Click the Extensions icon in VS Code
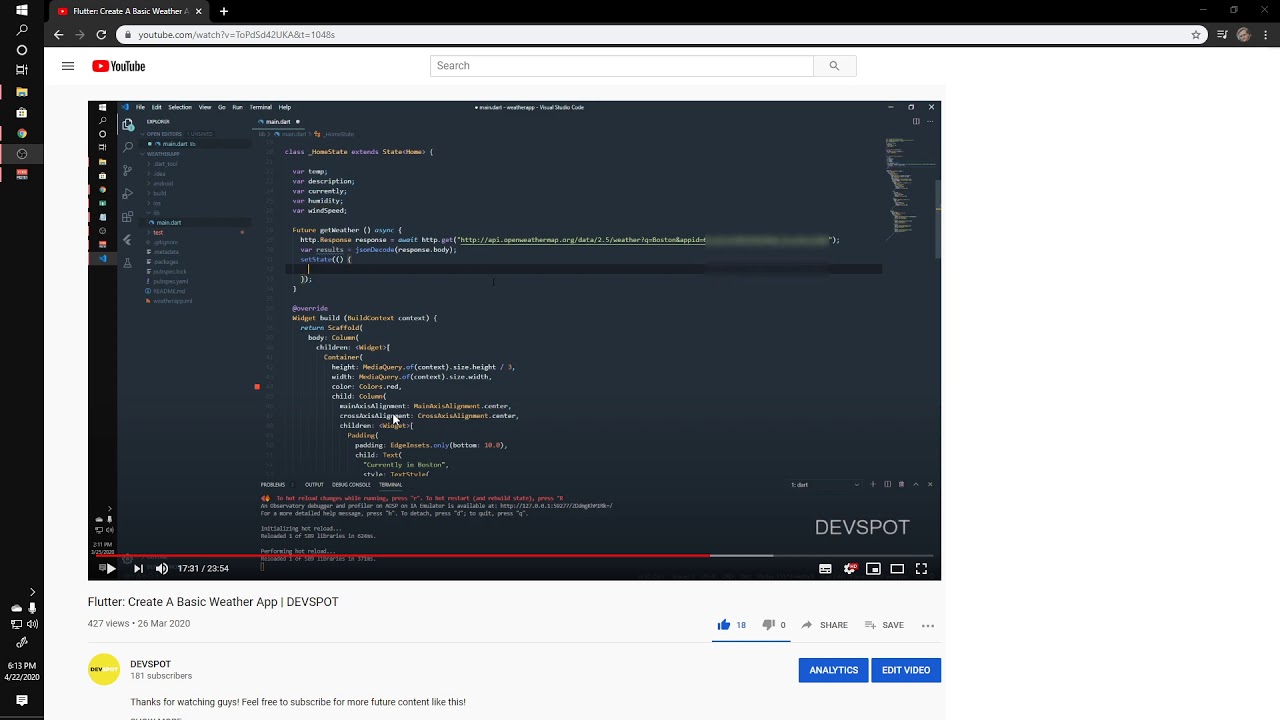This screenshot has height=720, width=1280. point(127,216)
